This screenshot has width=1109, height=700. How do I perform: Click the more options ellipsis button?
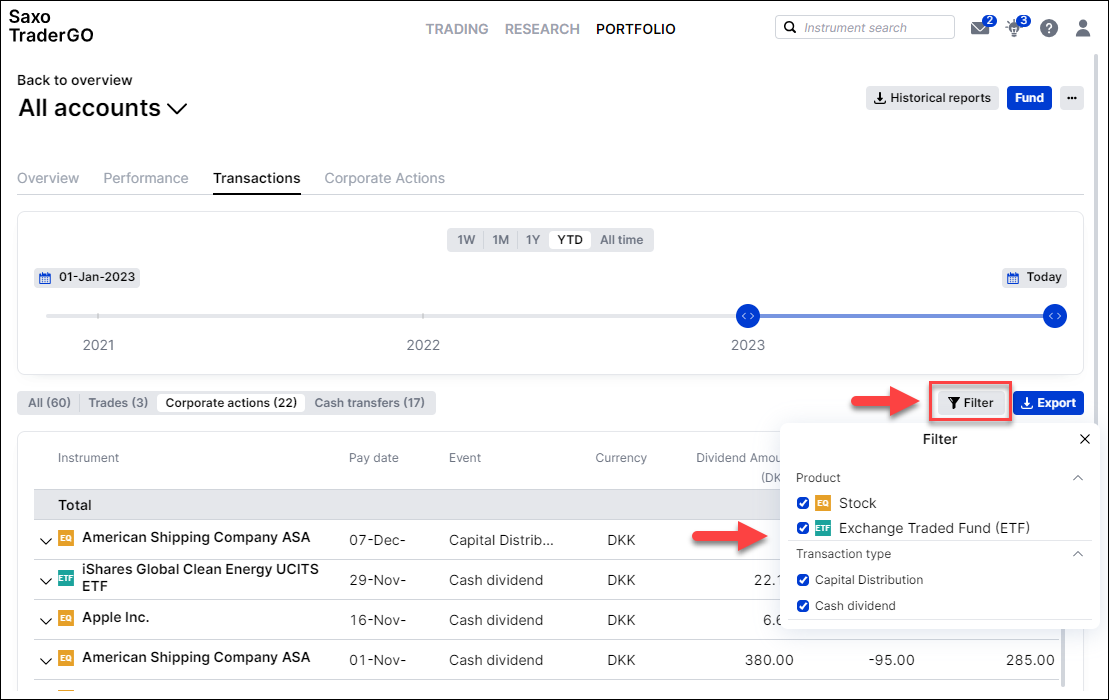pyautogui.click(x=1072, y=98)
